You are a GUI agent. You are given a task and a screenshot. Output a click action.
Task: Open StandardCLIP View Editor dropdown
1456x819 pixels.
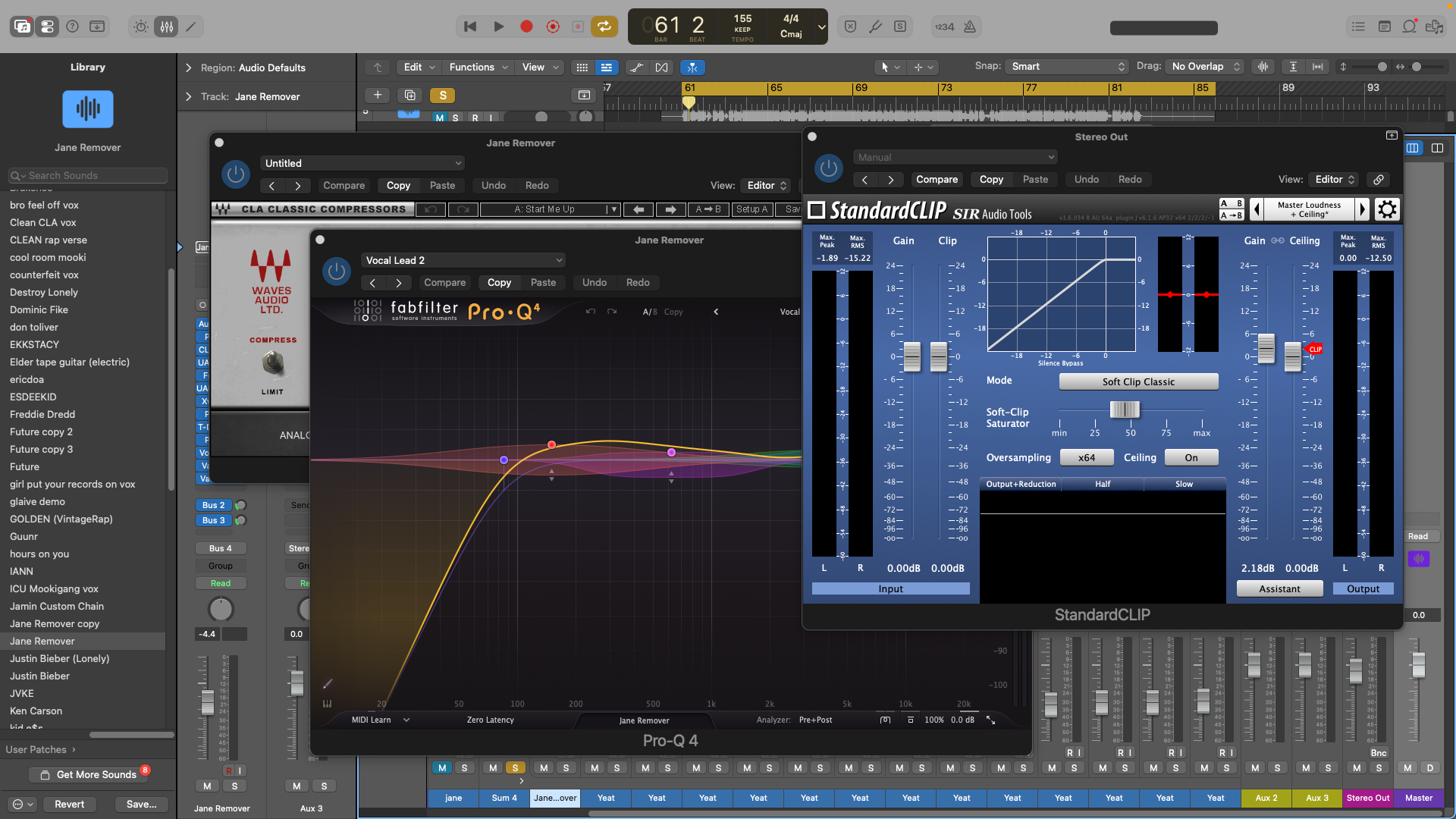tap(1335, 180)
